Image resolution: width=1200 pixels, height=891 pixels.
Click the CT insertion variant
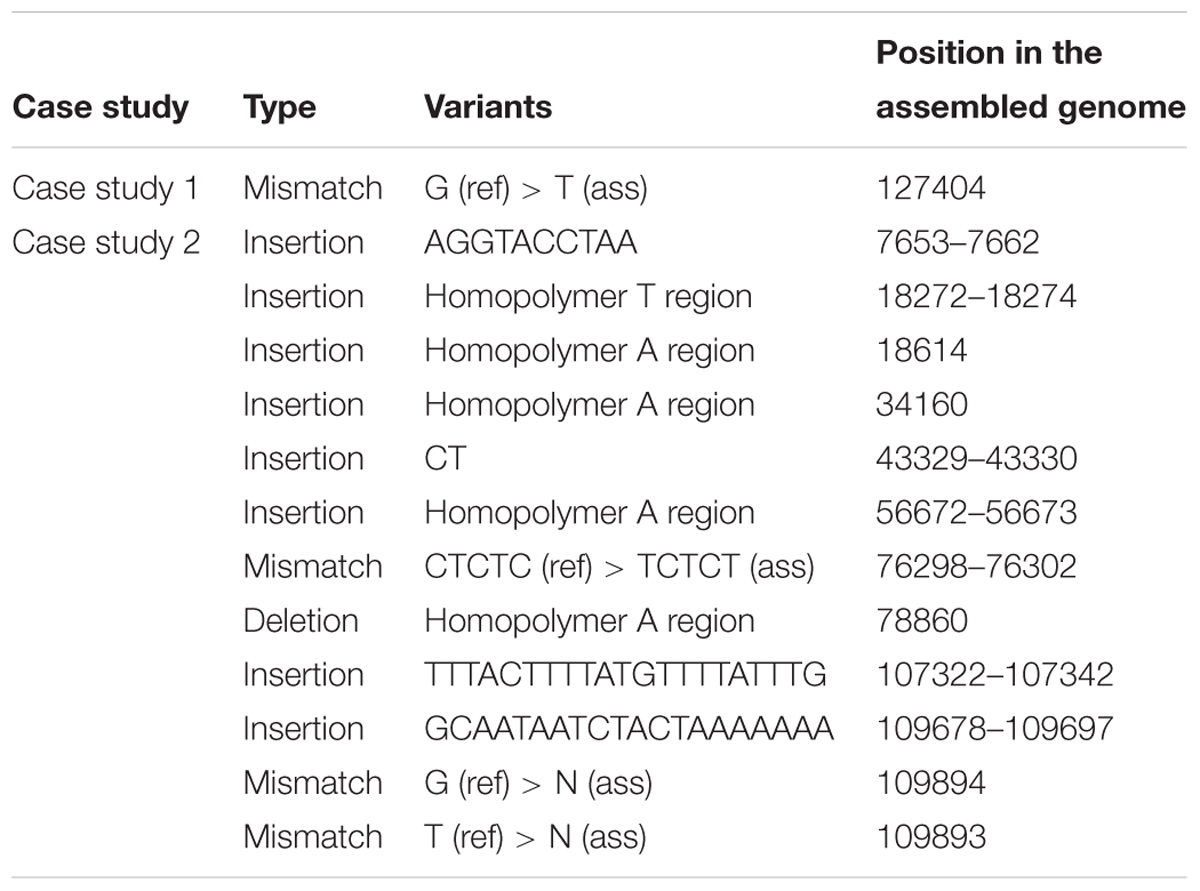point(445,458)
